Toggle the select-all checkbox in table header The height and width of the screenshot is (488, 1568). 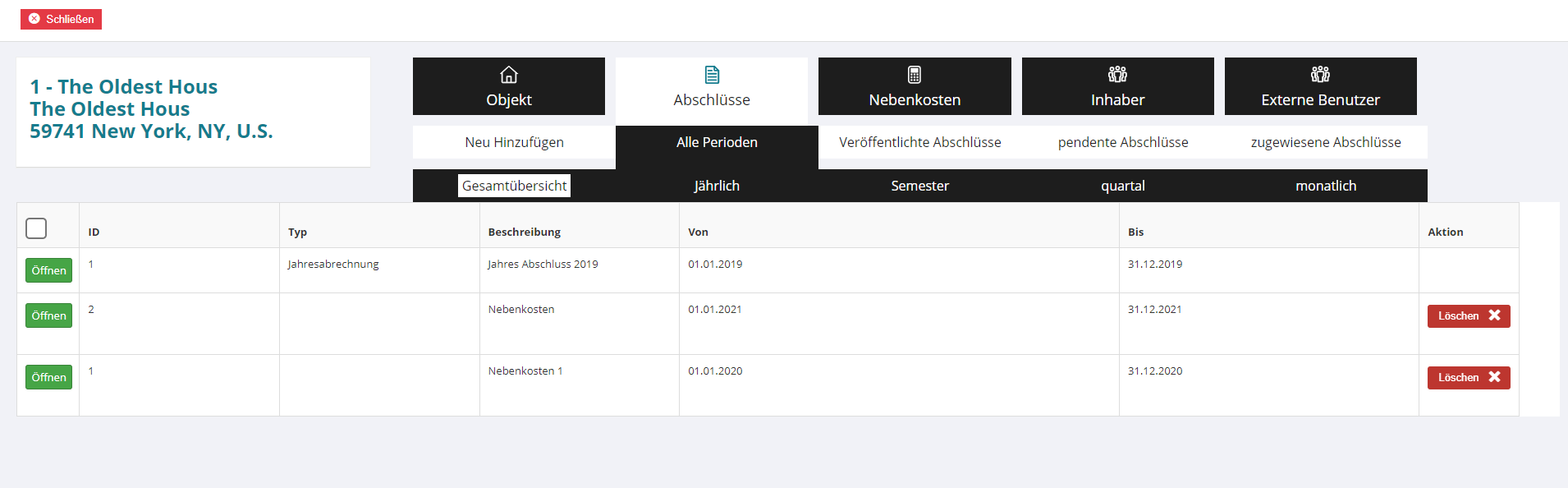[x=36, y=228]
